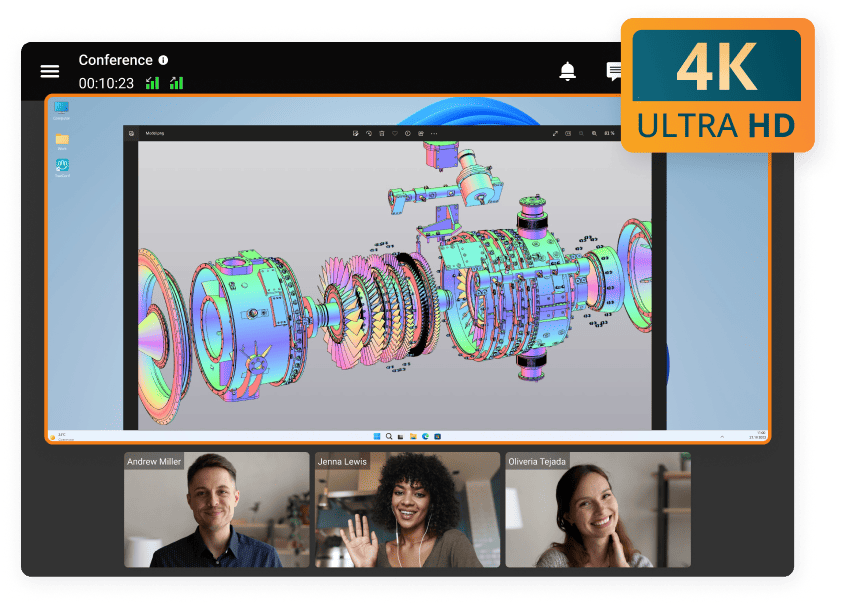Select Andrew Miller's video tile
The image size is (844, 604).
(x=217, y=509)
